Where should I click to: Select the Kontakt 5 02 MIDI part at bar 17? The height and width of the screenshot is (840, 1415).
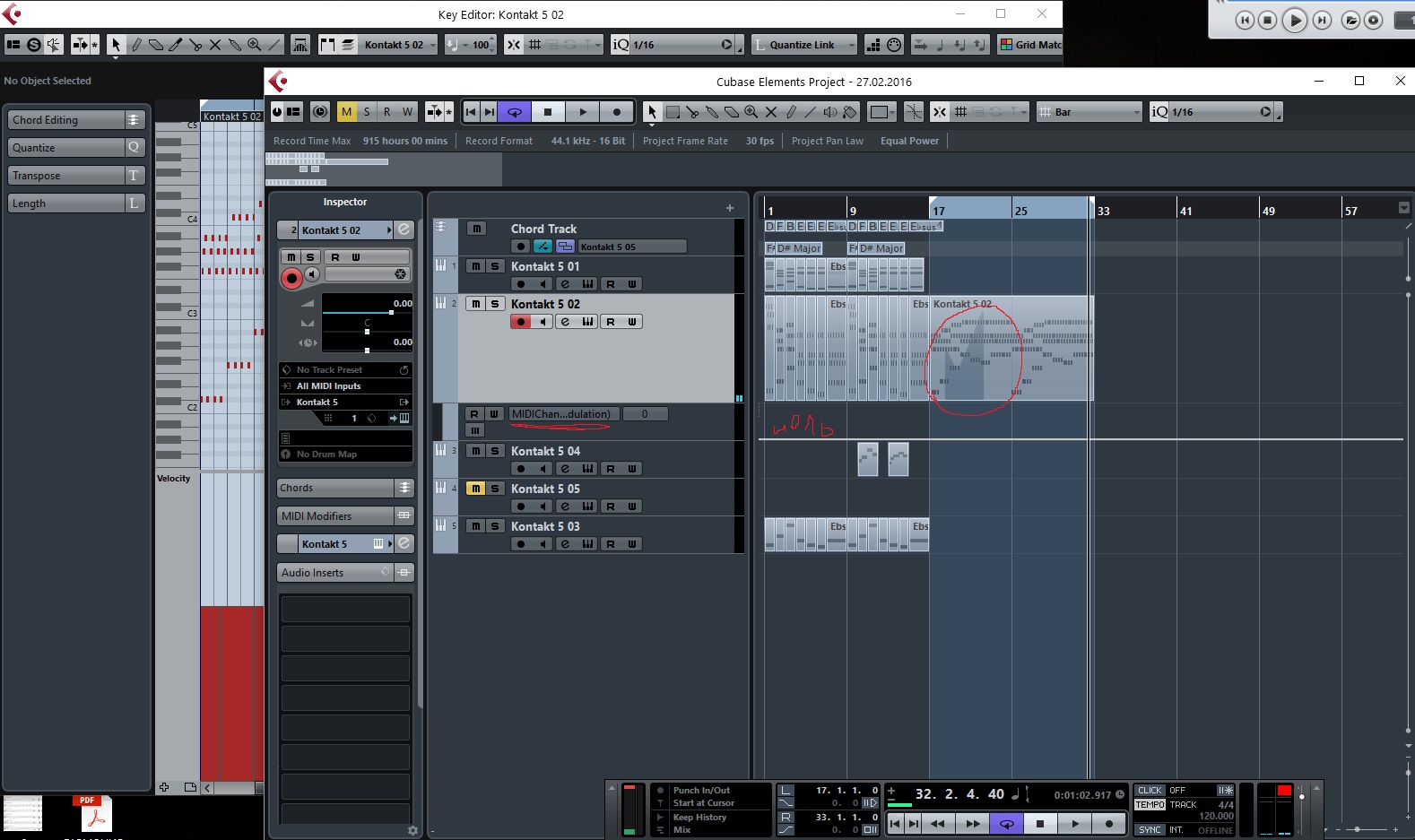coord(1011,348)
